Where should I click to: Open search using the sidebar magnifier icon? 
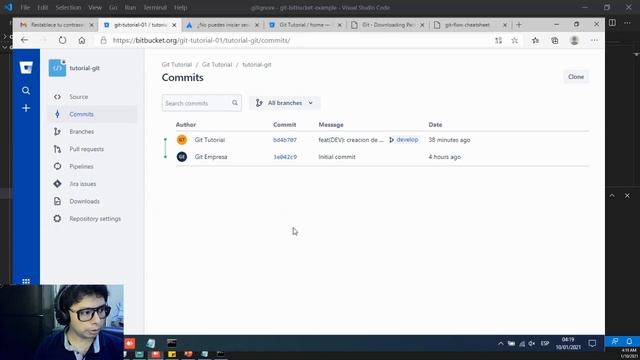[x=26, y=91]
